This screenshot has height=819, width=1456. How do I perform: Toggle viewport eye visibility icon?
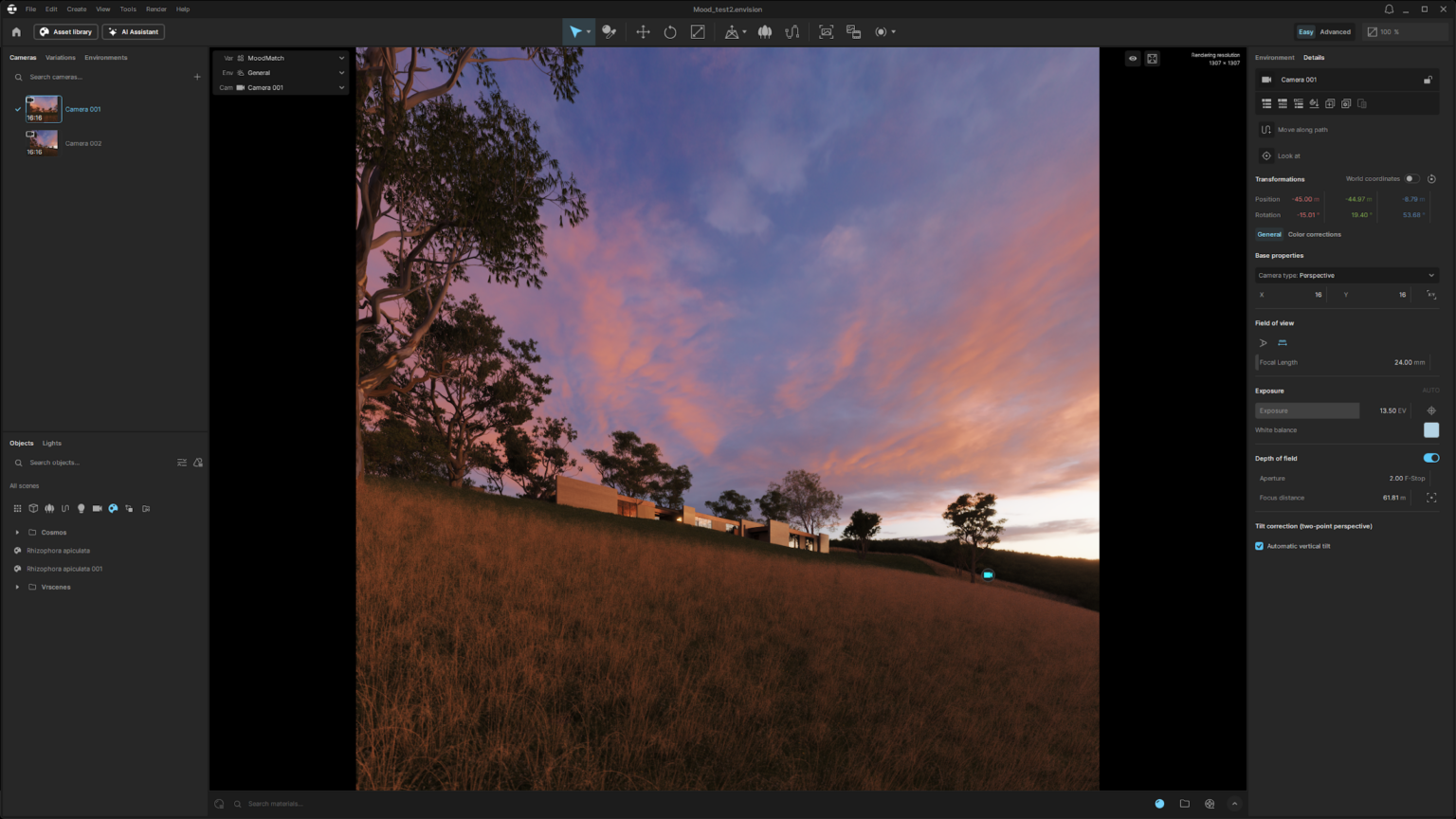[1133, 59]
